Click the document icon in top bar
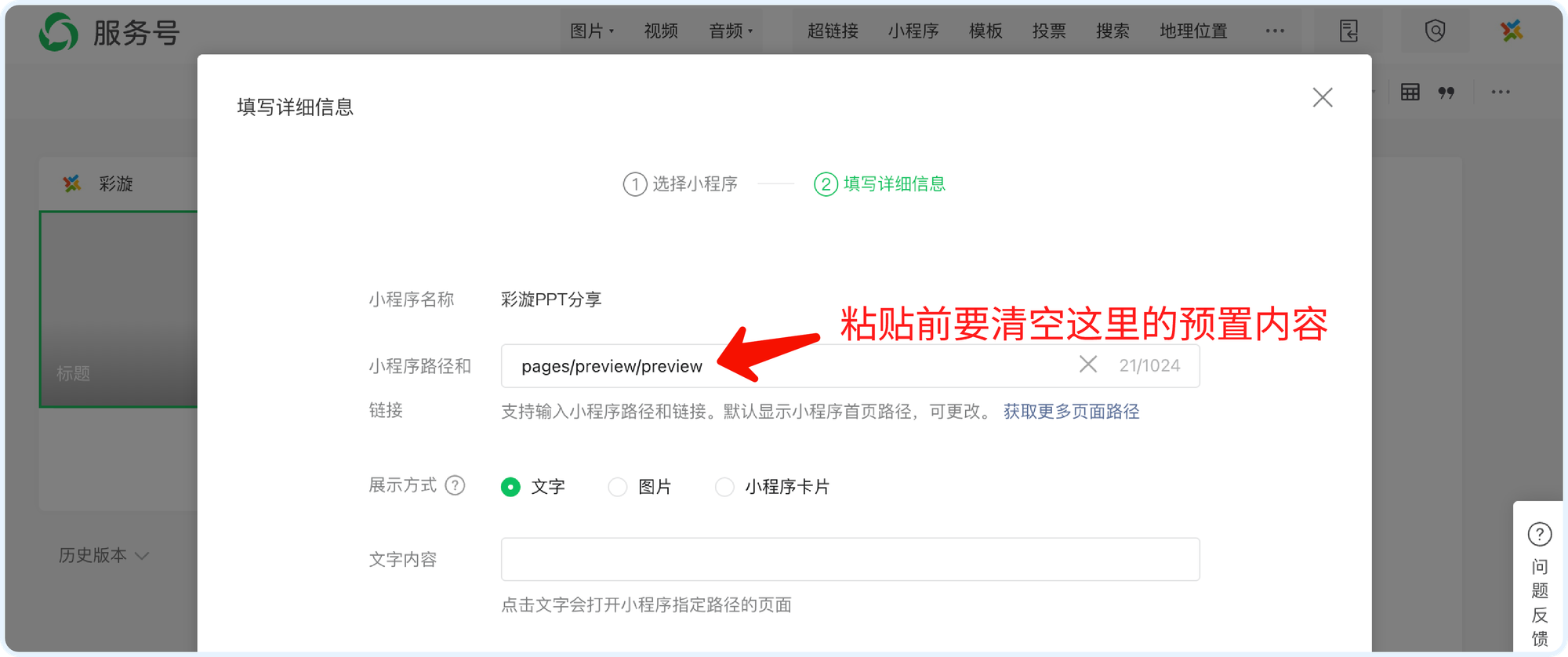 pyautogui.click(x=1348, y=31)
